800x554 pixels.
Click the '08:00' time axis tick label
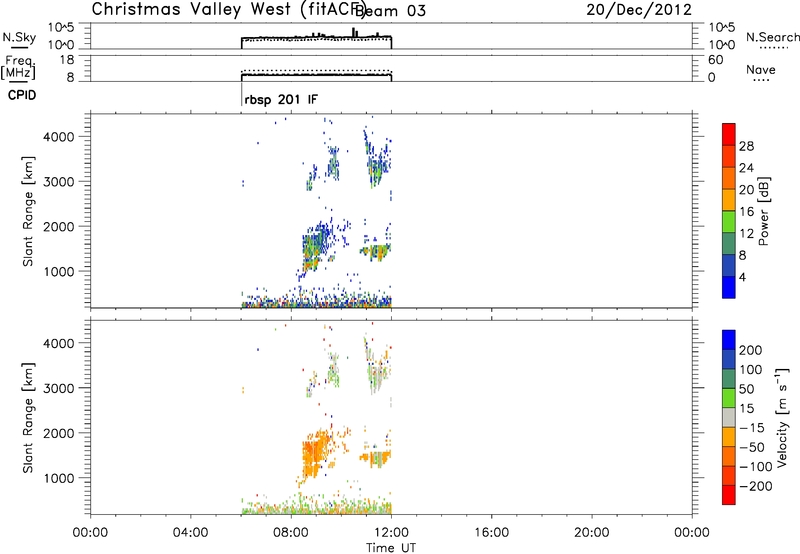291,533
